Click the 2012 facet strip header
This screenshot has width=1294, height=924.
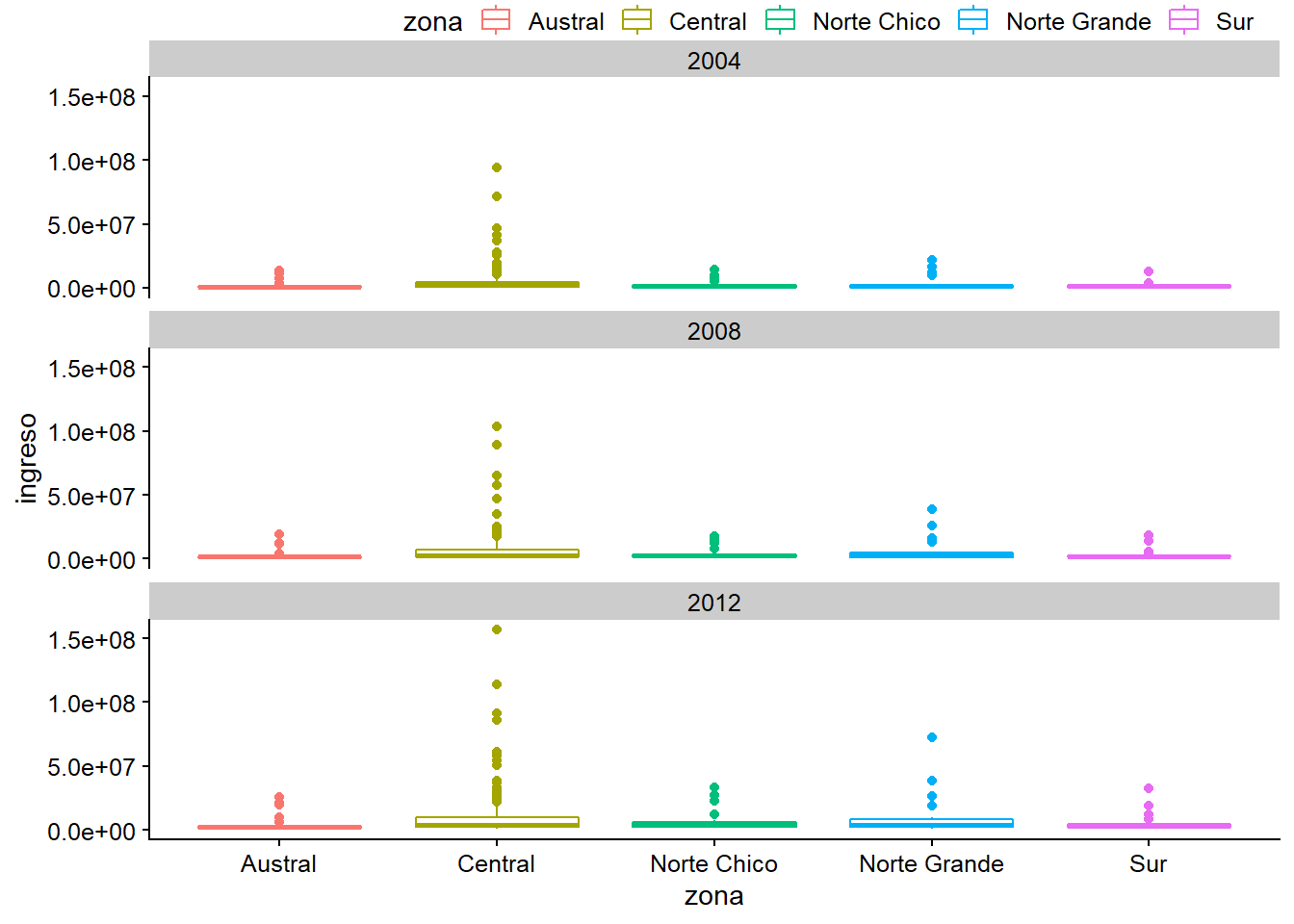713,603
